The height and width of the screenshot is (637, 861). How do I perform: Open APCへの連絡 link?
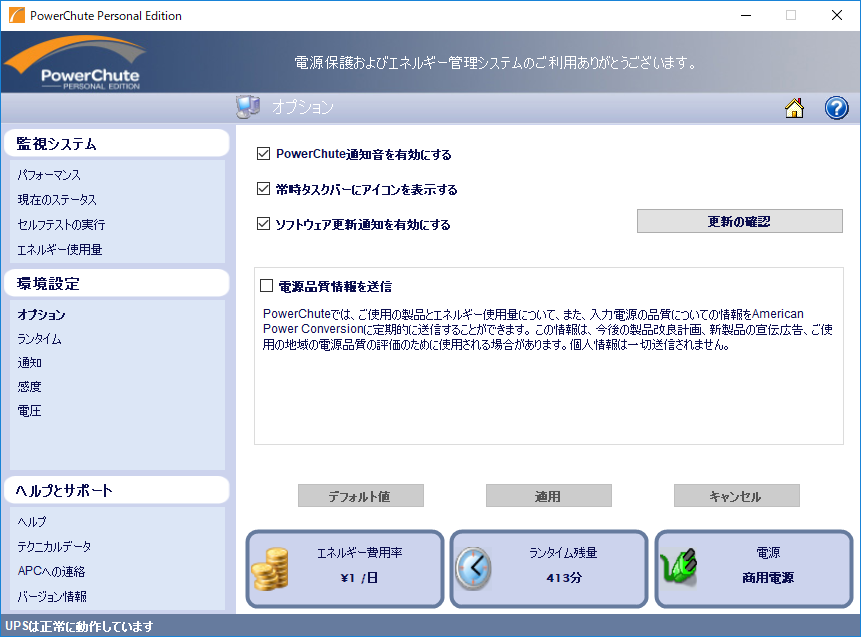(52, 572)
